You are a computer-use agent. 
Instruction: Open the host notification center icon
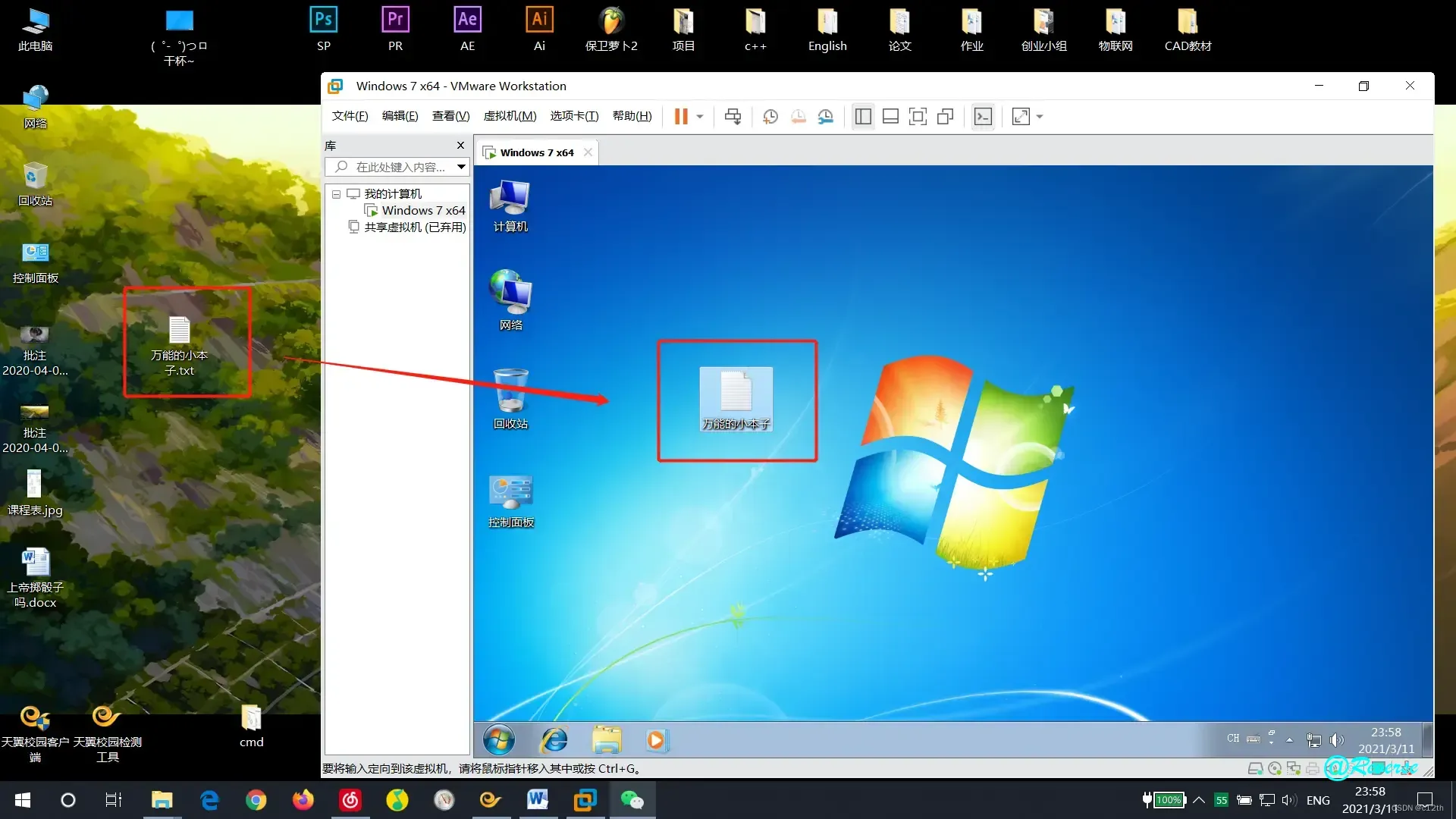click(1425, 799)
